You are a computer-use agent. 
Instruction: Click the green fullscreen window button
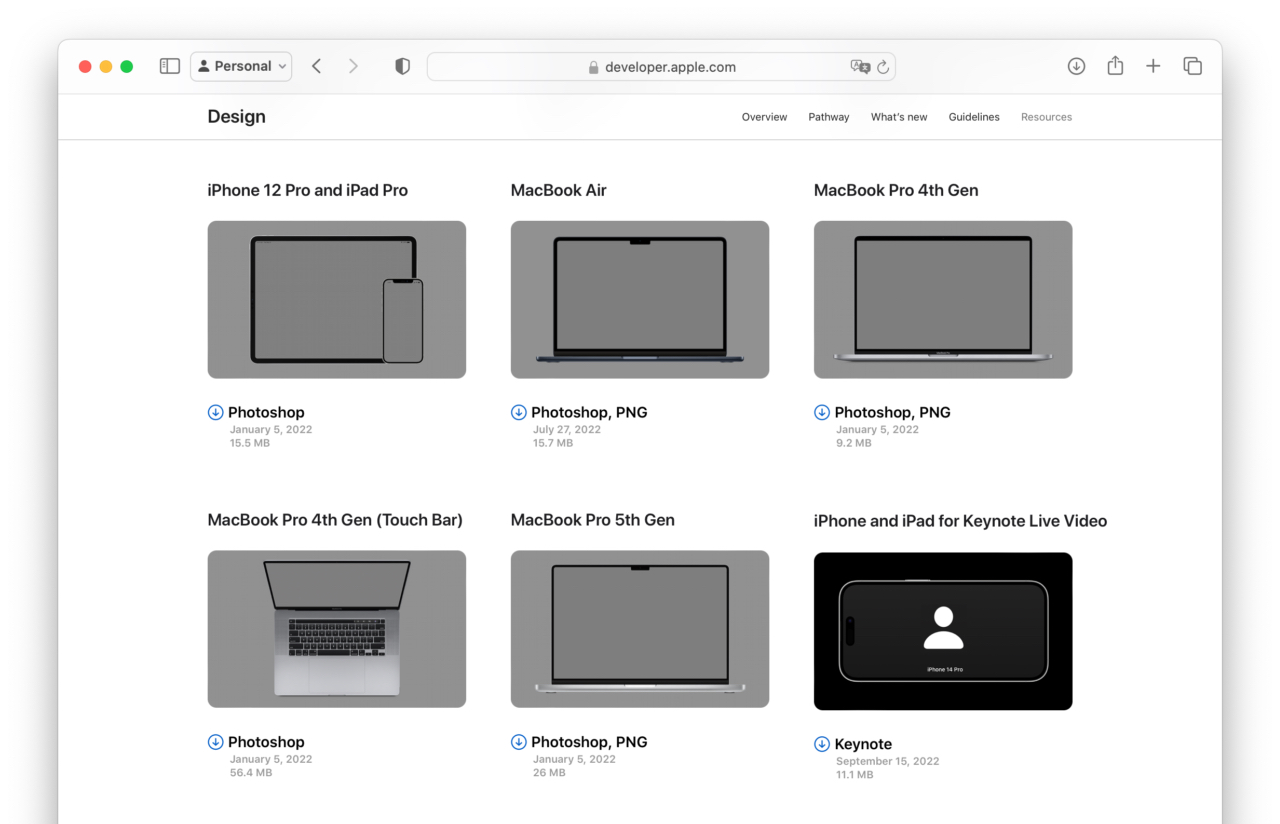tap(126, 66)
